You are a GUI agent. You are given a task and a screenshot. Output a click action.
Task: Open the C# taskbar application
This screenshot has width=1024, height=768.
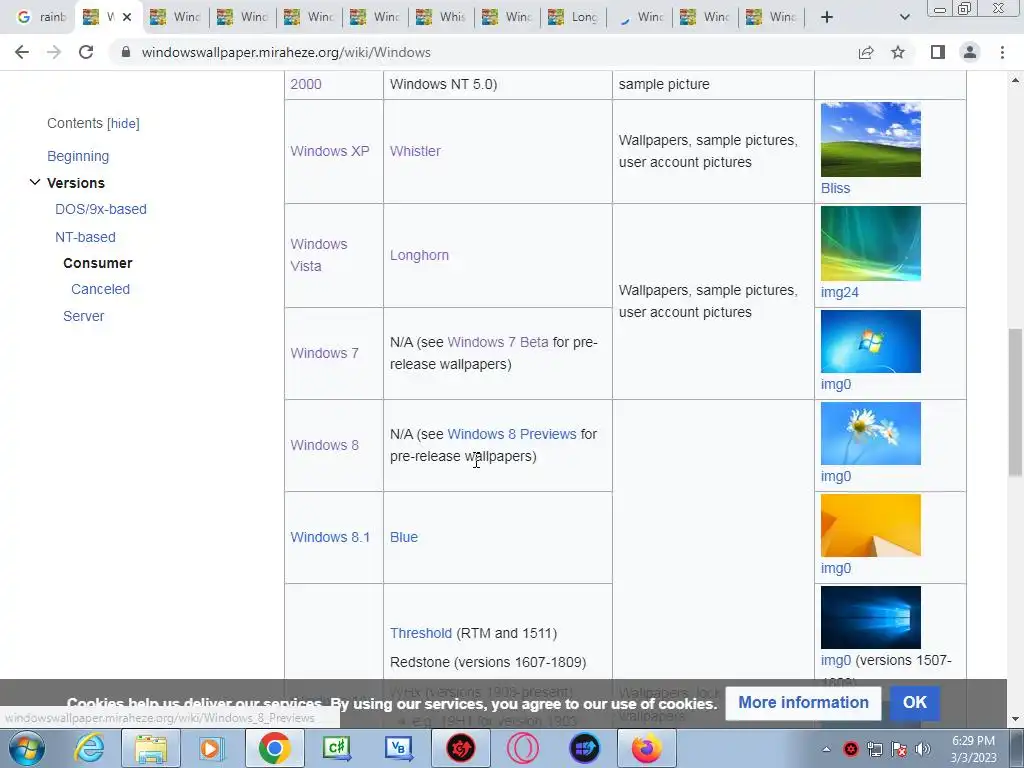(336, 748)
